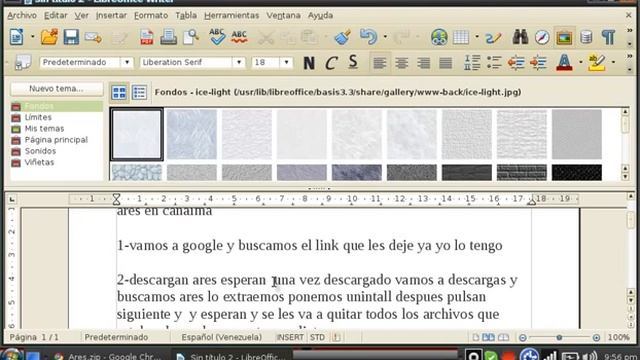This screenshot has height=360, width=640.
Task: Expand the Liberation Serif font dropdown
Action: coord(239,62)
